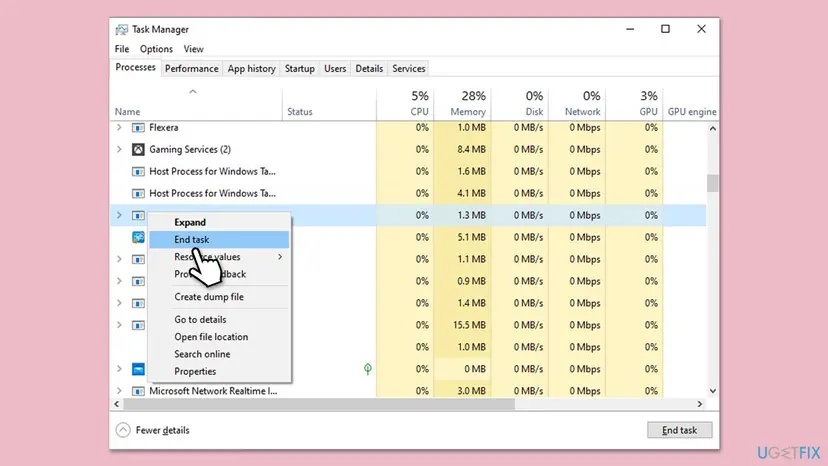Expand the process in the 15.5 MB row
The height and width of the screenshot is (466, 828).
[119, 325]
